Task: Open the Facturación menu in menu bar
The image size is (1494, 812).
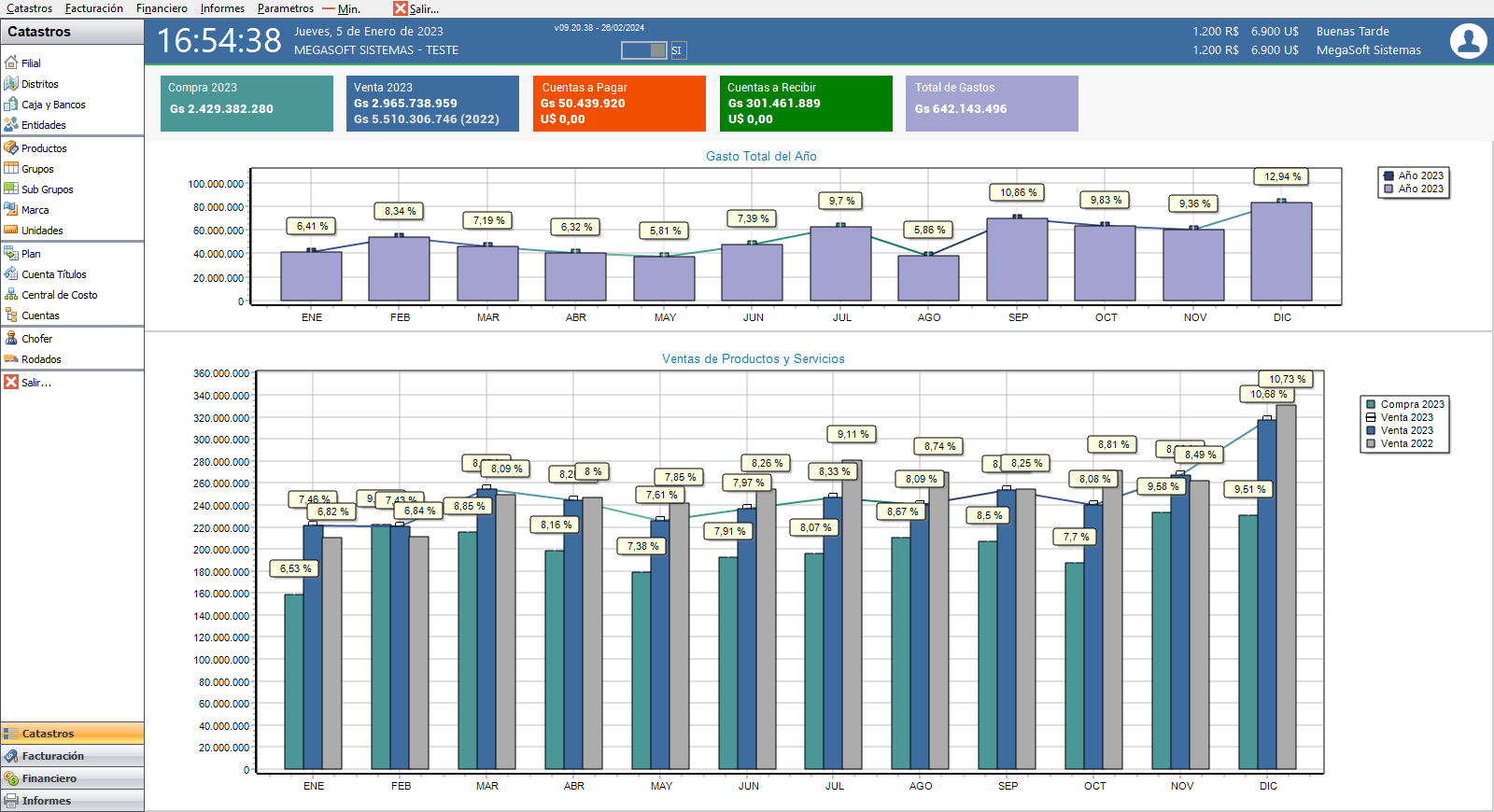Action: click(94, 8)
